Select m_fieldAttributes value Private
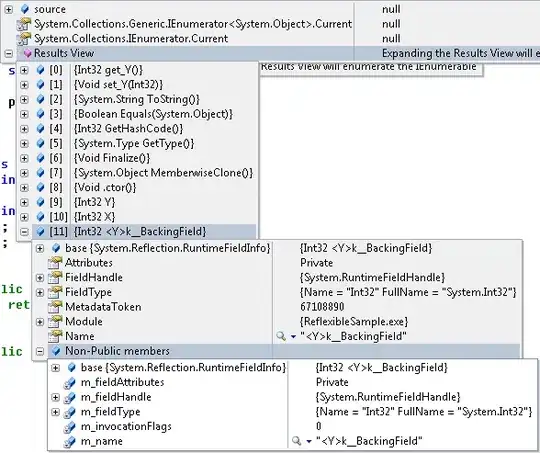 (332, 382)
